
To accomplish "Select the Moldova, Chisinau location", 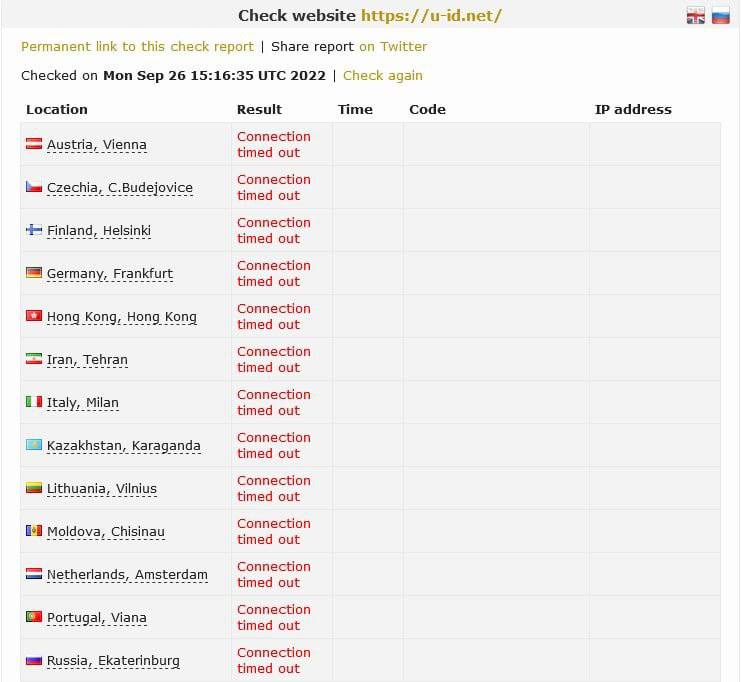I will (106, 532).
